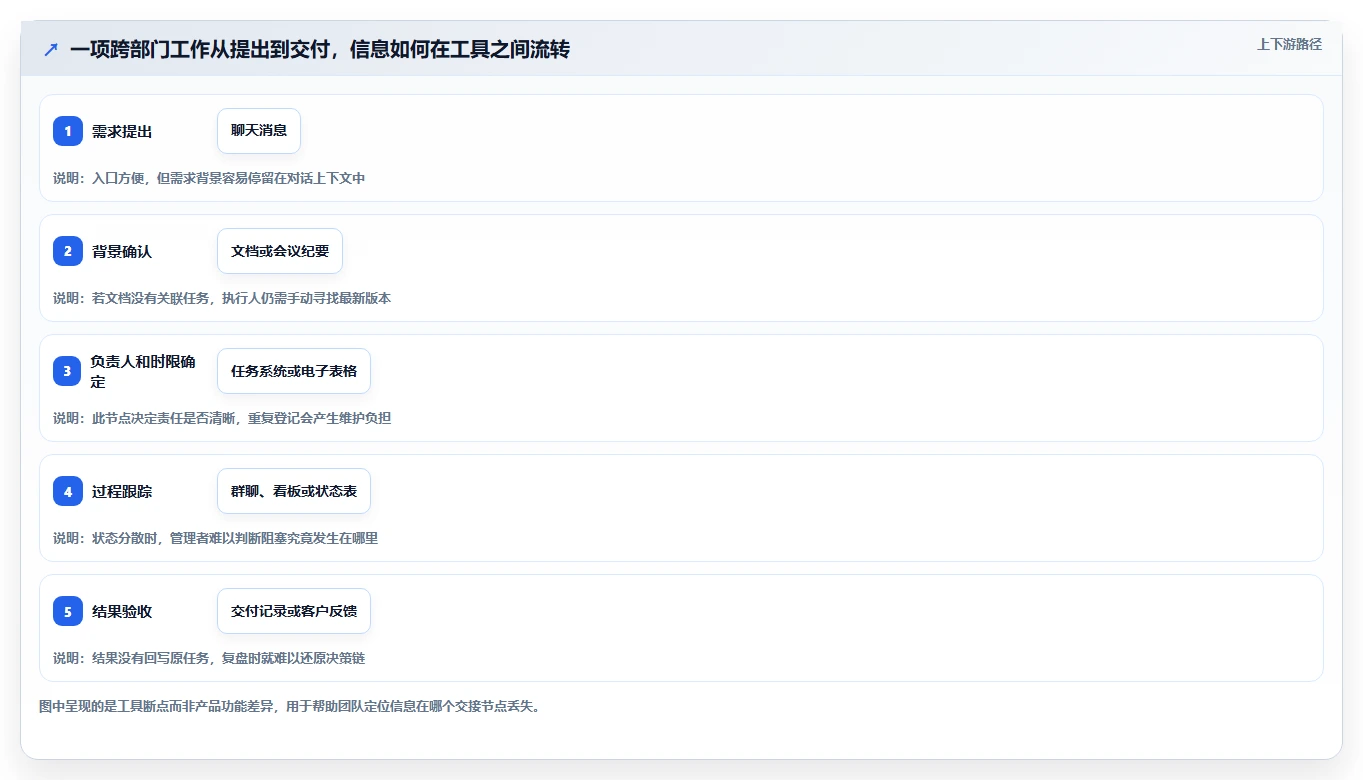Click the arrow icon beside the title
The image size is (1363, 780).
(x=51, y=49)
